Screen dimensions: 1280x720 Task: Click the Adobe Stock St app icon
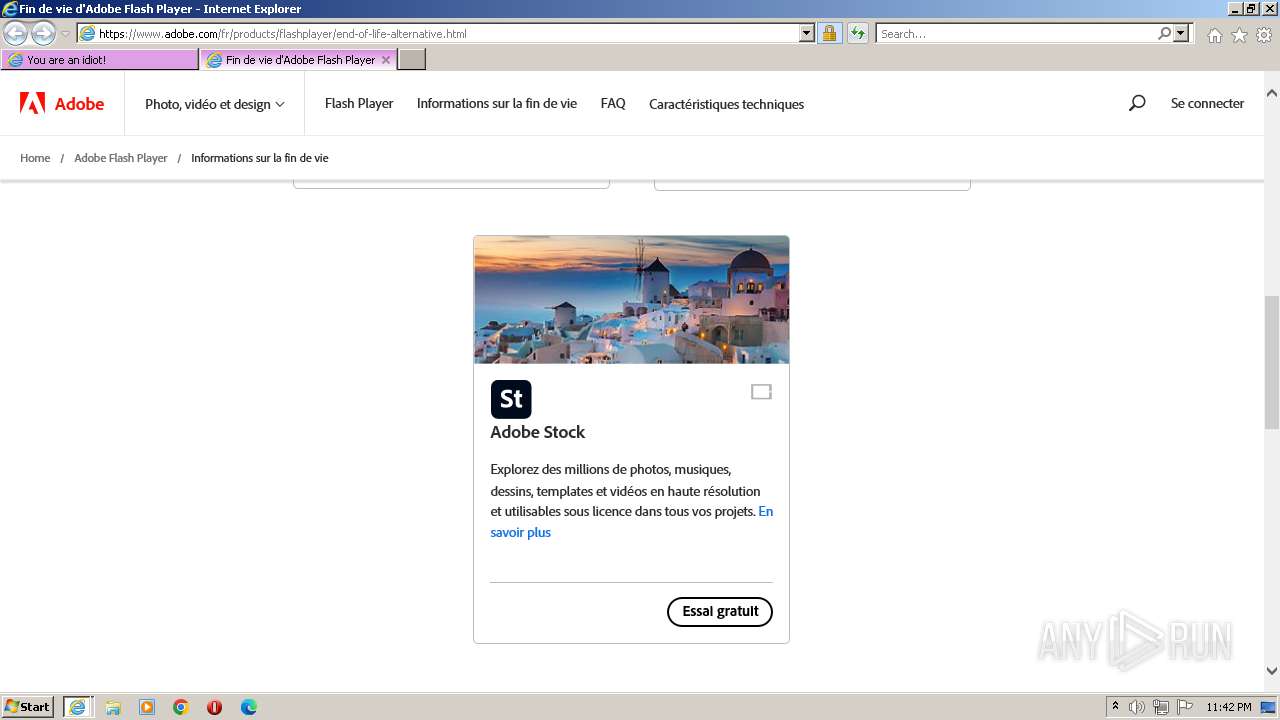point(511,399)
